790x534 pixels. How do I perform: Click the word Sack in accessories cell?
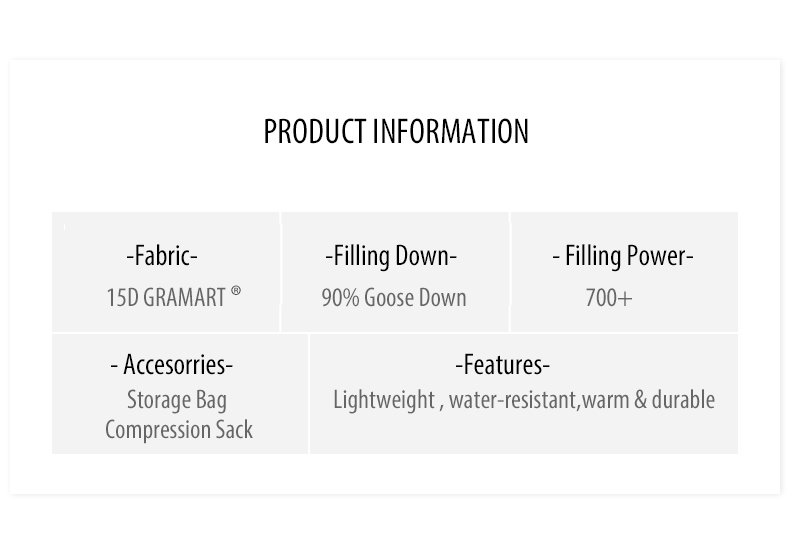234,430
